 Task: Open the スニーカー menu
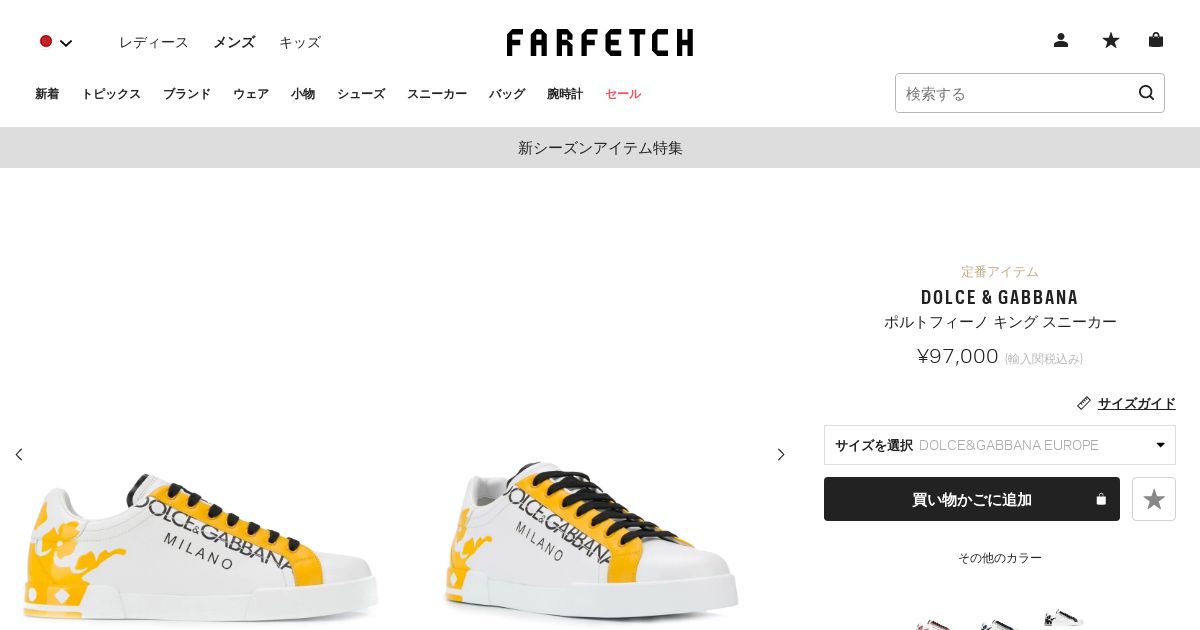tap(437, 94)
